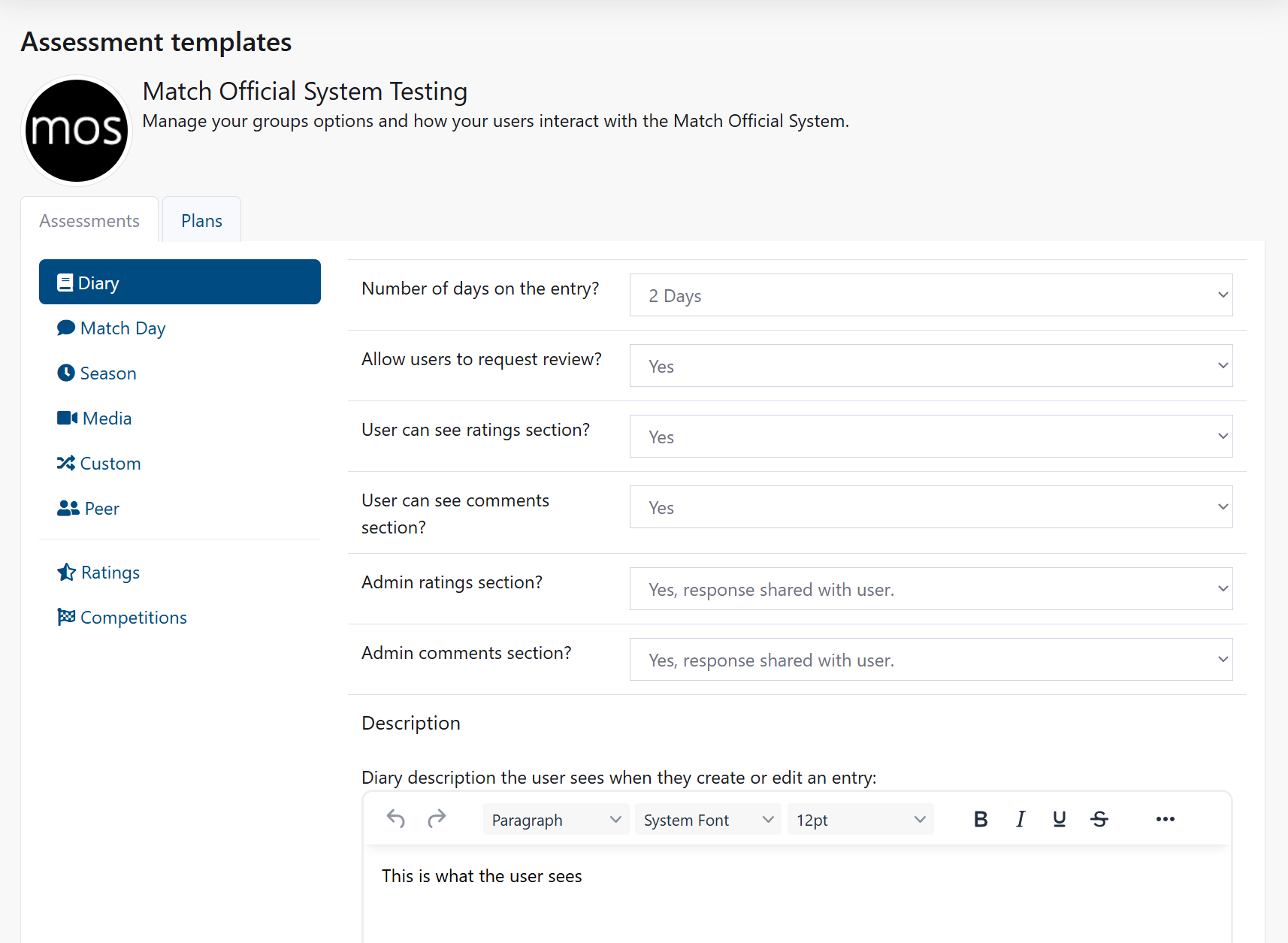Apply strikethrough formatting
The width and height of the screenshot is (1288, 943).
[x=1099, y=819]
